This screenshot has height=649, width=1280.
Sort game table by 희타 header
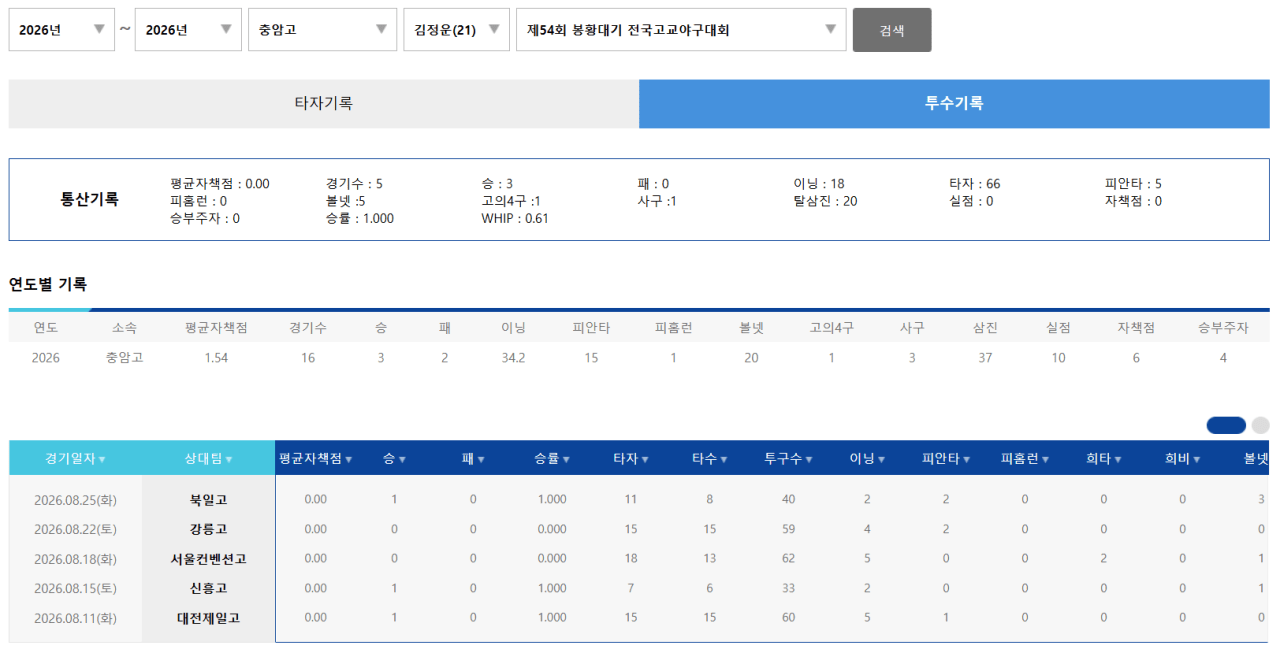(x=1104, y=458)
